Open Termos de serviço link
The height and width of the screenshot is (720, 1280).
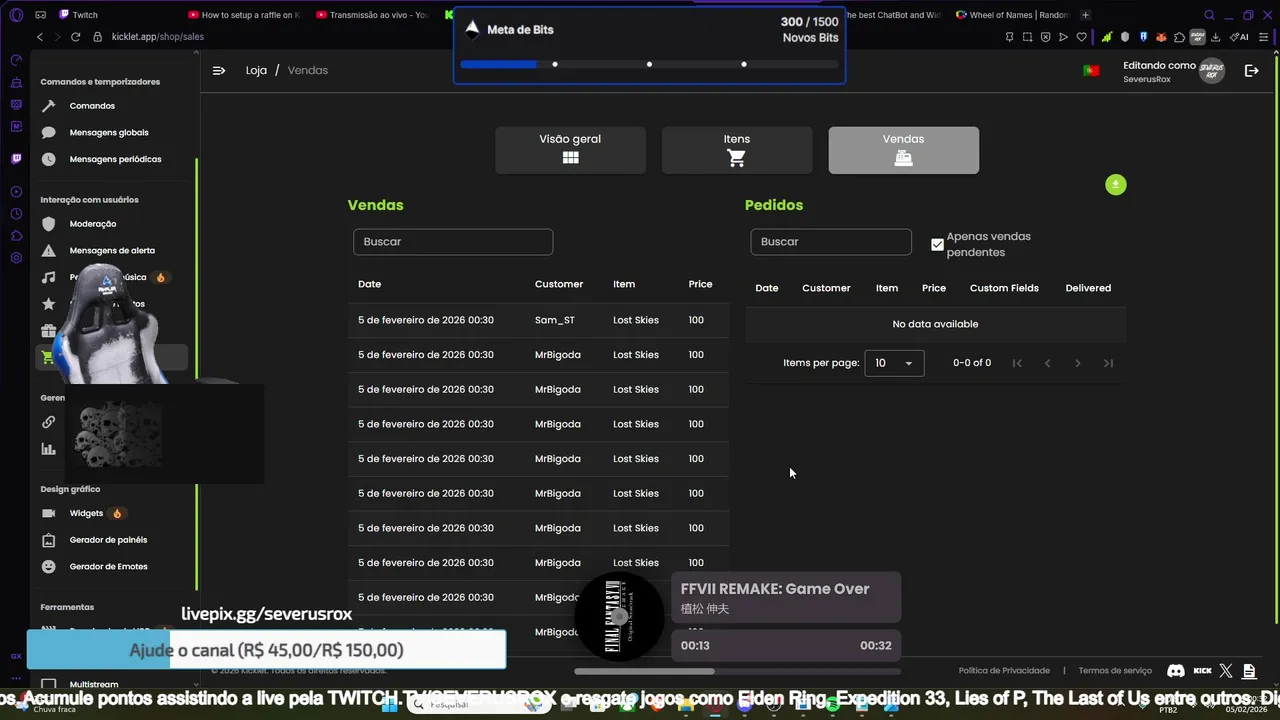click(1115, 671)
